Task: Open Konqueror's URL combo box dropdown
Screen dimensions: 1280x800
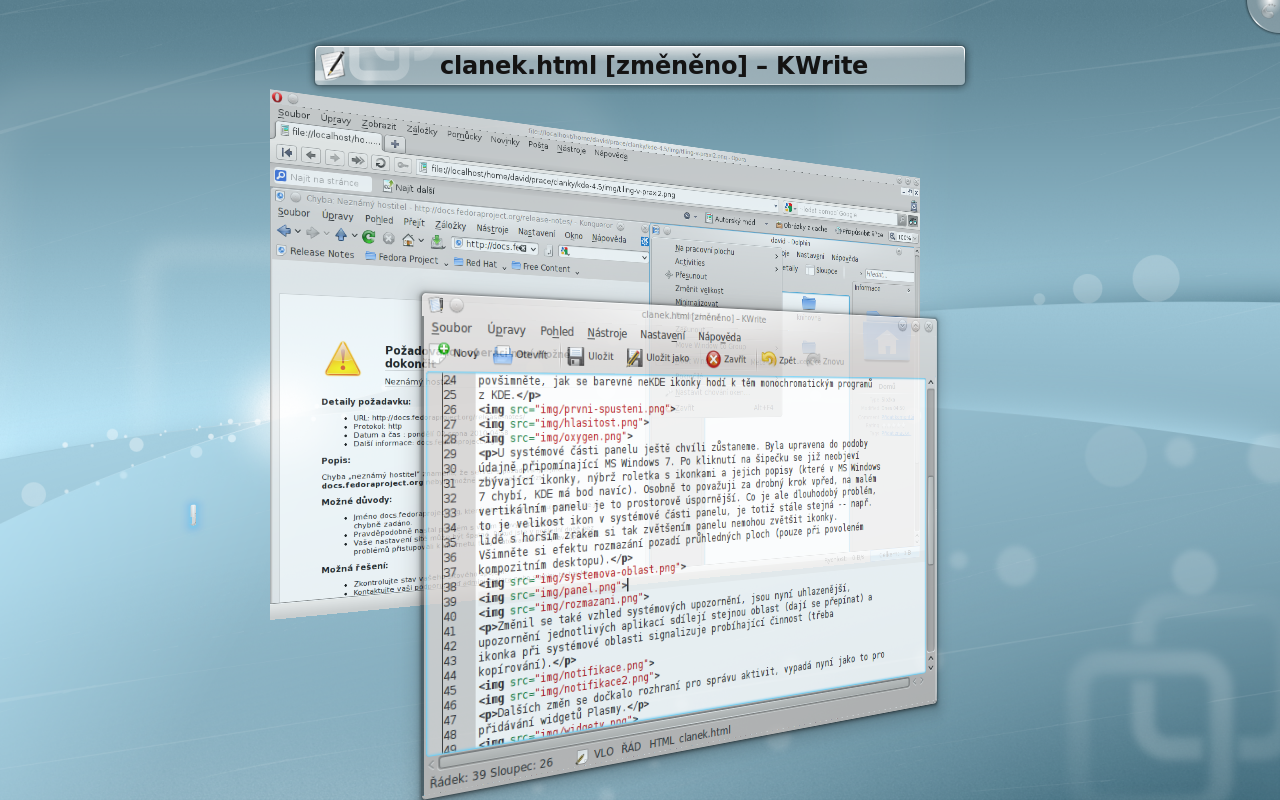Action: 532,249
